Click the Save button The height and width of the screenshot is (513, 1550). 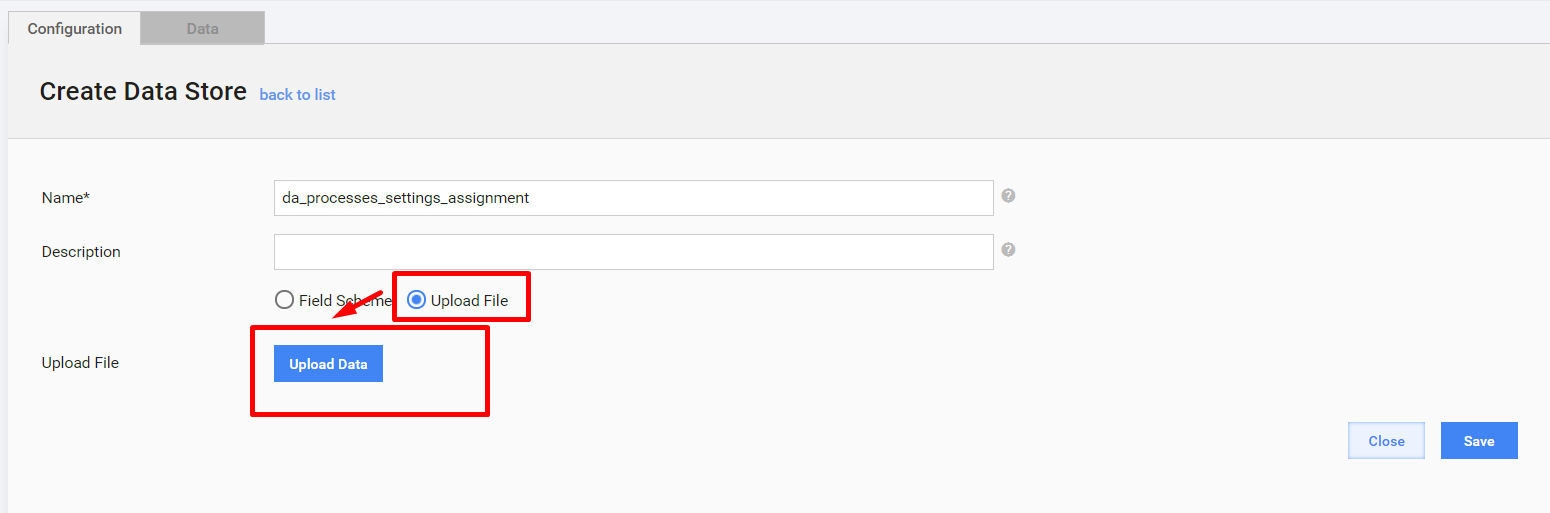1479,441
